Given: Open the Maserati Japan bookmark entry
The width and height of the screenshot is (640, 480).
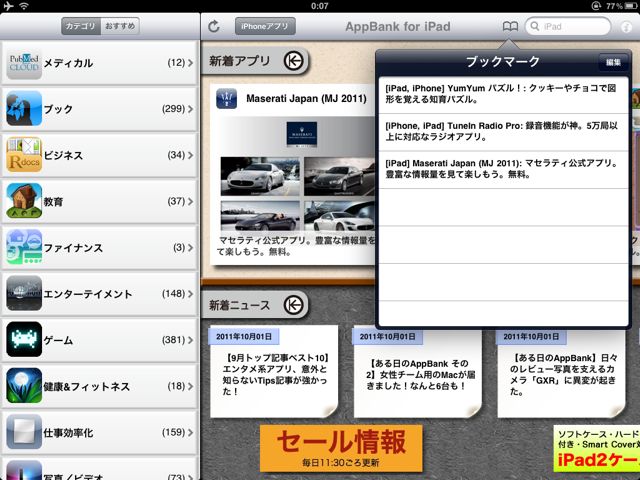Looking at the screenshot, I should [x=503, y=170].
